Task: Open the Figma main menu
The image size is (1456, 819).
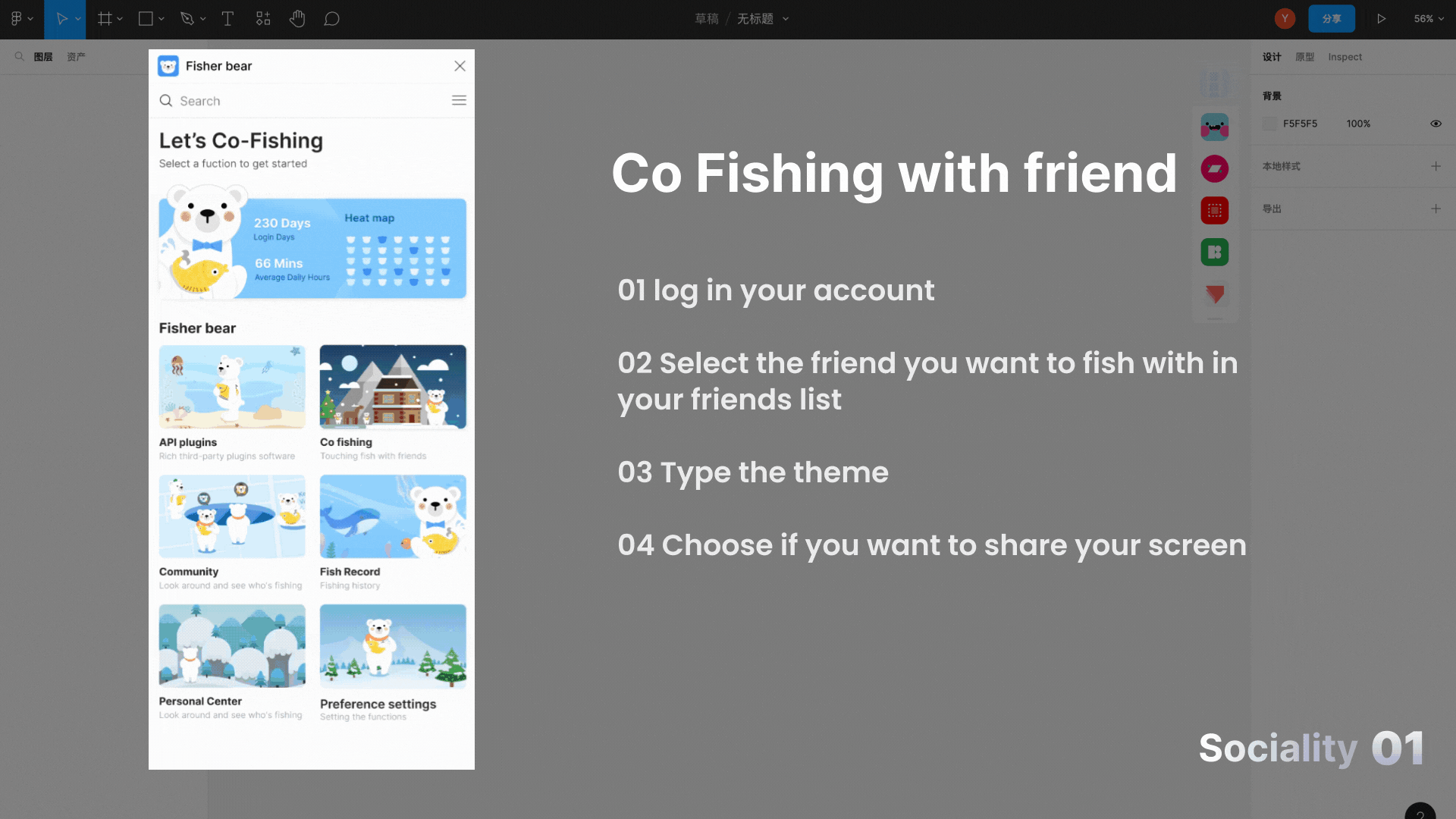Action: click(18, 19)
